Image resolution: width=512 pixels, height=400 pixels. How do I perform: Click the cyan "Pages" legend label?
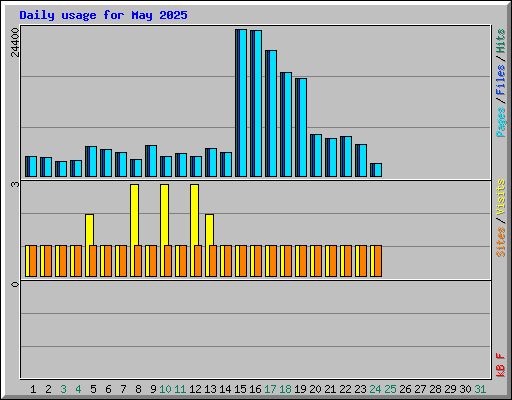pos(500,122)
